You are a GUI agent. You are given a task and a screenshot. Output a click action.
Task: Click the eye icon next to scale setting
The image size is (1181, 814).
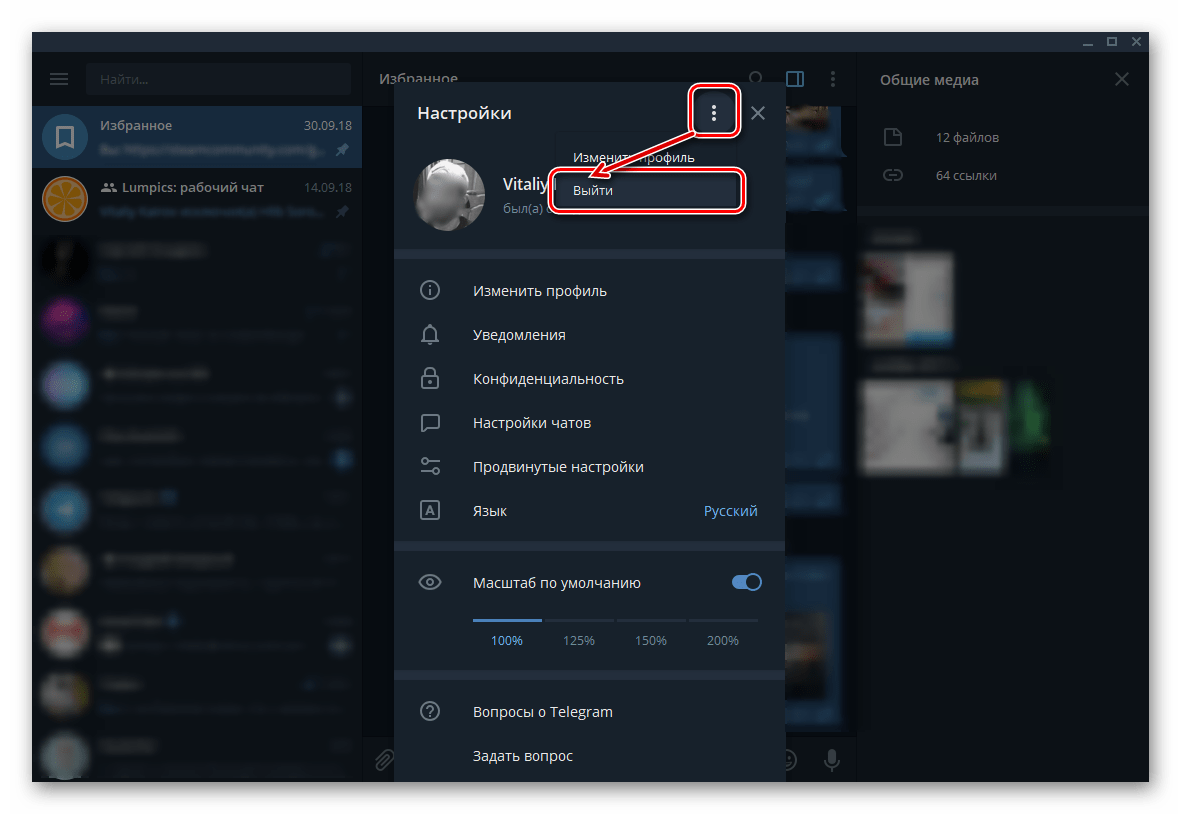coord(430,582)
